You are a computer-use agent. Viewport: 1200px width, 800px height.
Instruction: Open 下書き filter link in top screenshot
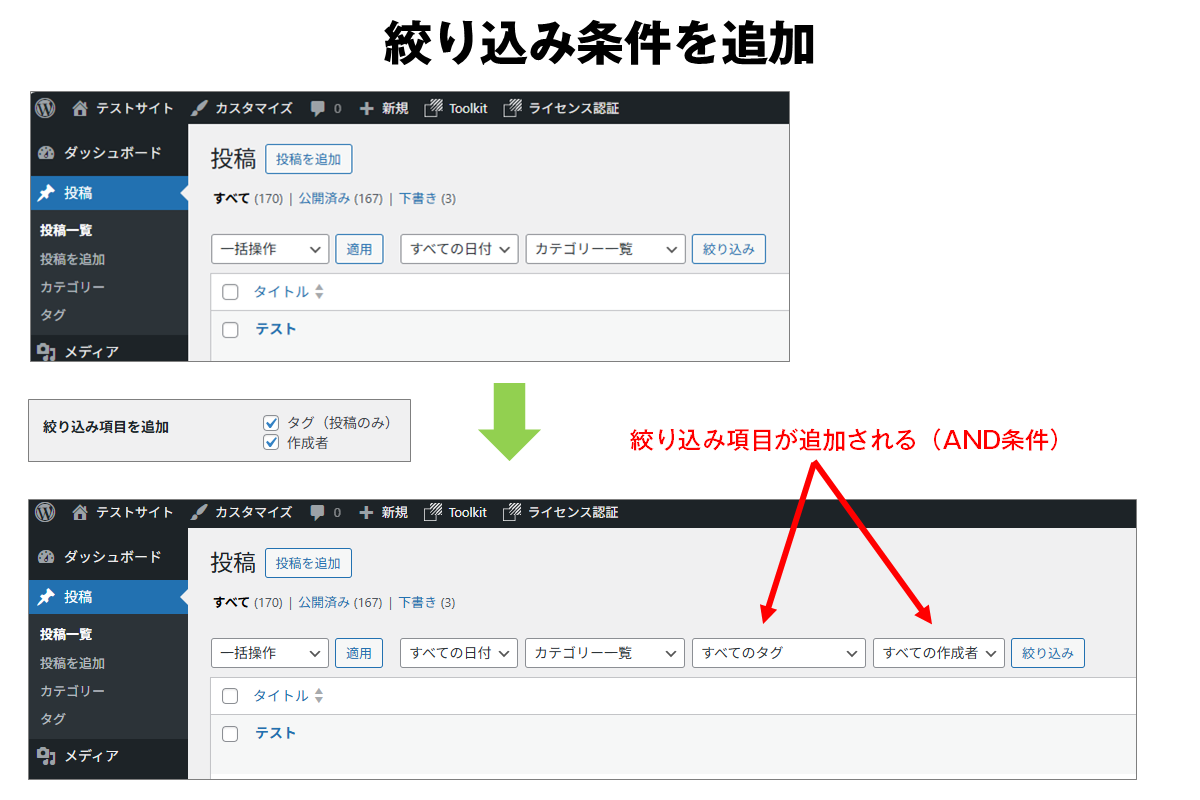(418, 198)
